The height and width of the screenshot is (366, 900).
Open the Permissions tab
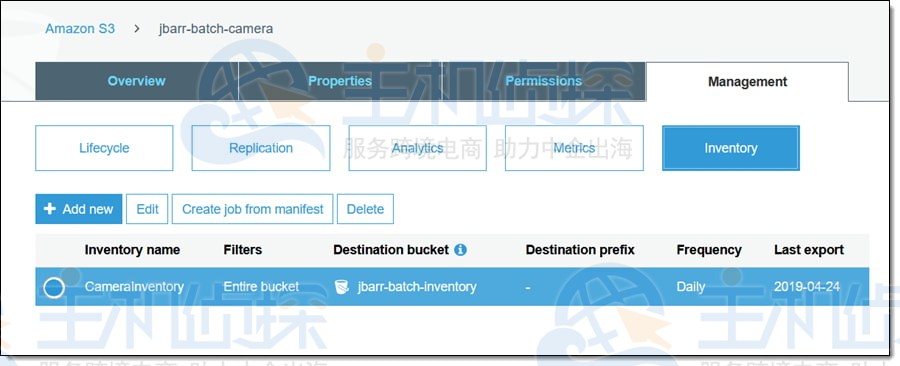pyautogui.click(x=544, y=81)
